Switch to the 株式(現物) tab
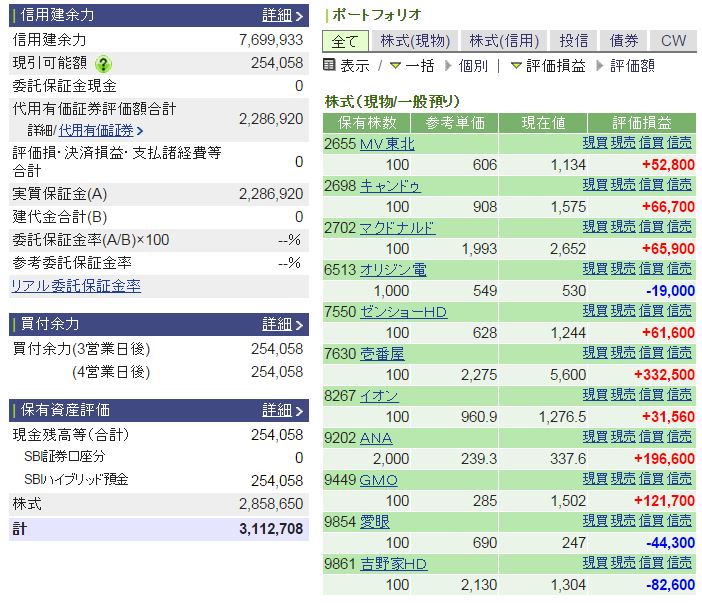702x606 pixels. 415,41
